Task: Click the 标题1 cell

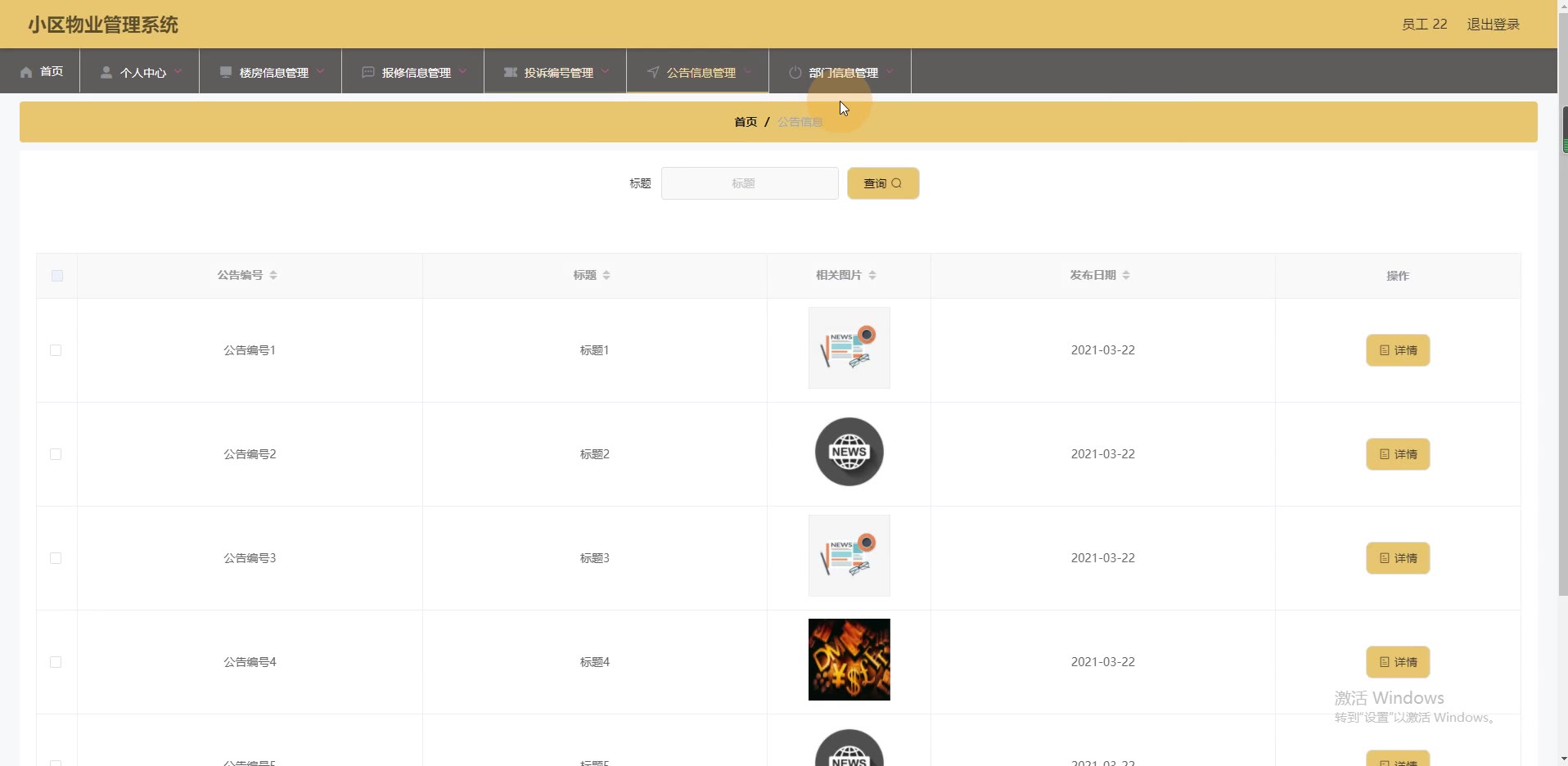Action: (x=594, y=350)
